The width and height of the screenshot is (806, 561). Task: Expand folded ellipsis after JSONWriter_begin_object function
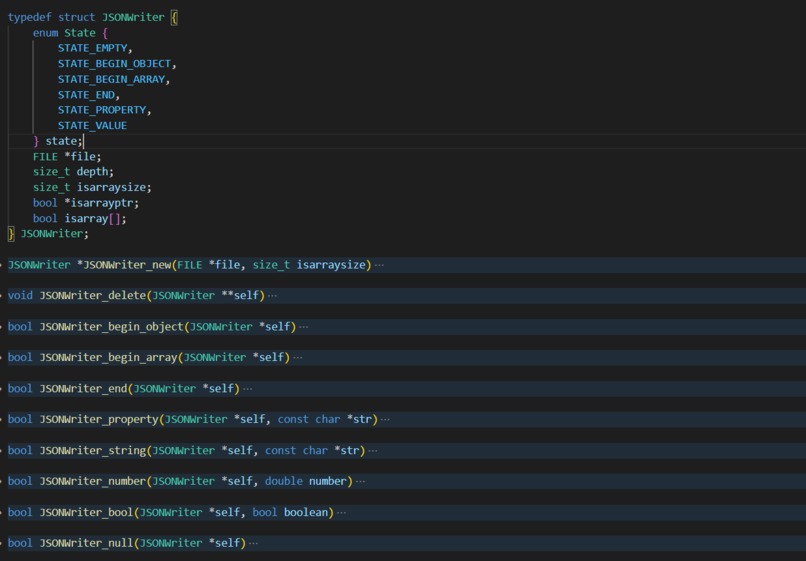pyautogui.click(x=304, y=327)
